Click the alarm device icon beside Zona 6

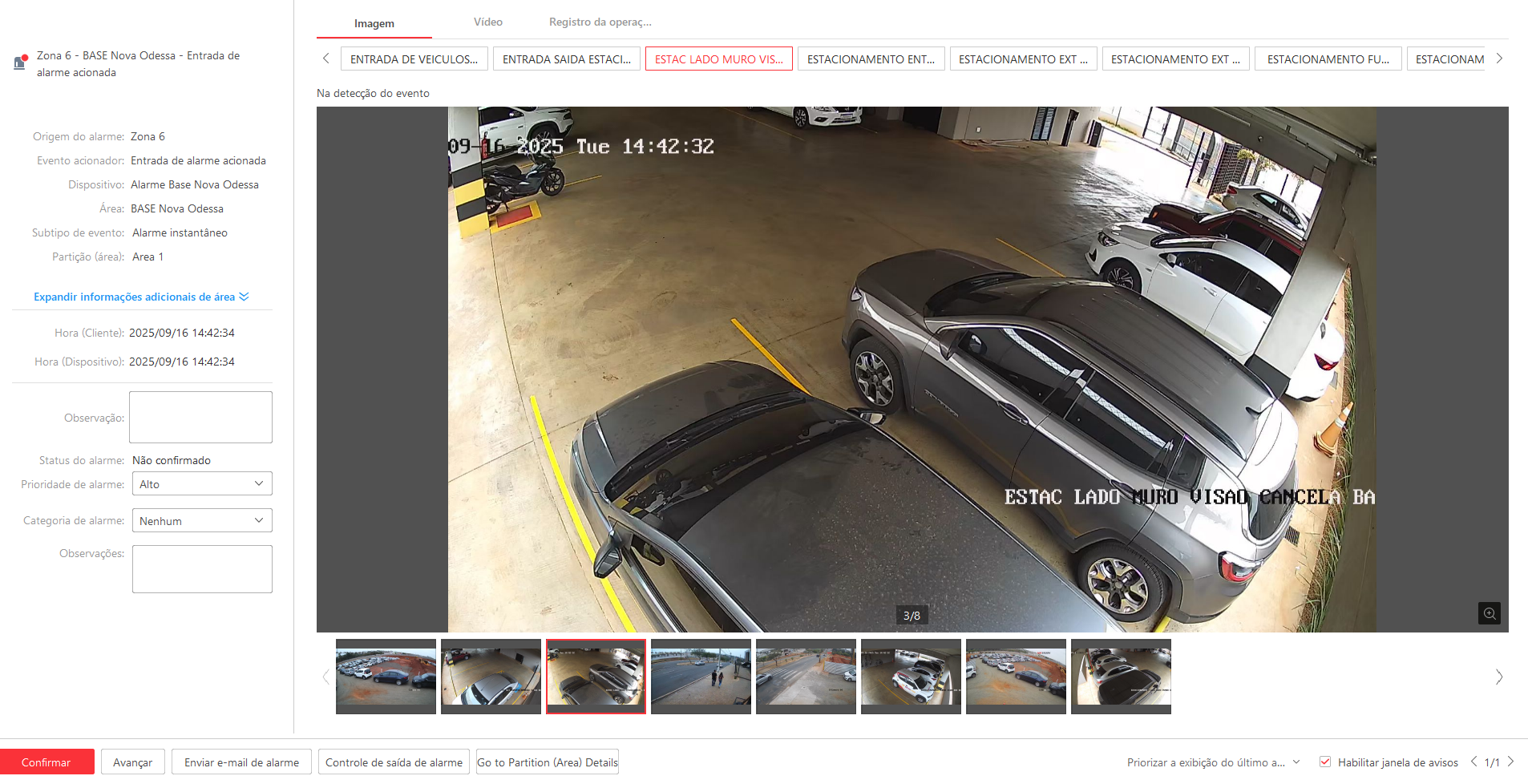(21, 62)
